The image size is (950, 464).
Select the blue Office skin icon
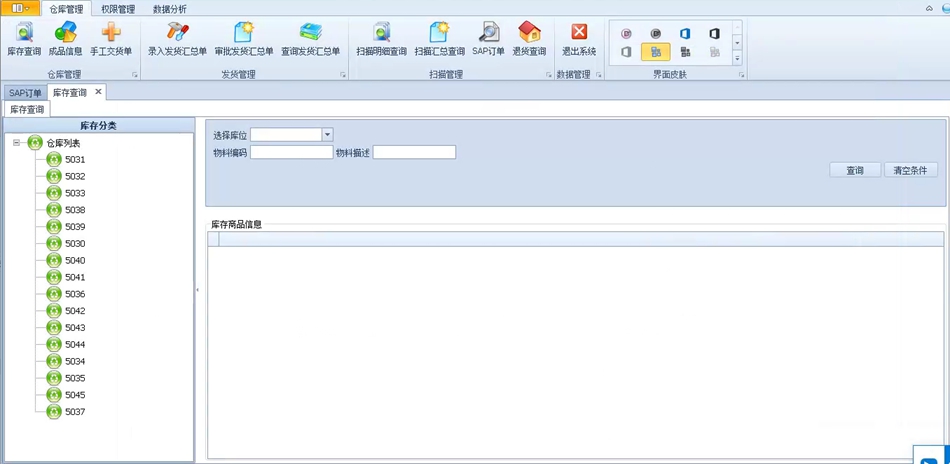tap(685, 34)
